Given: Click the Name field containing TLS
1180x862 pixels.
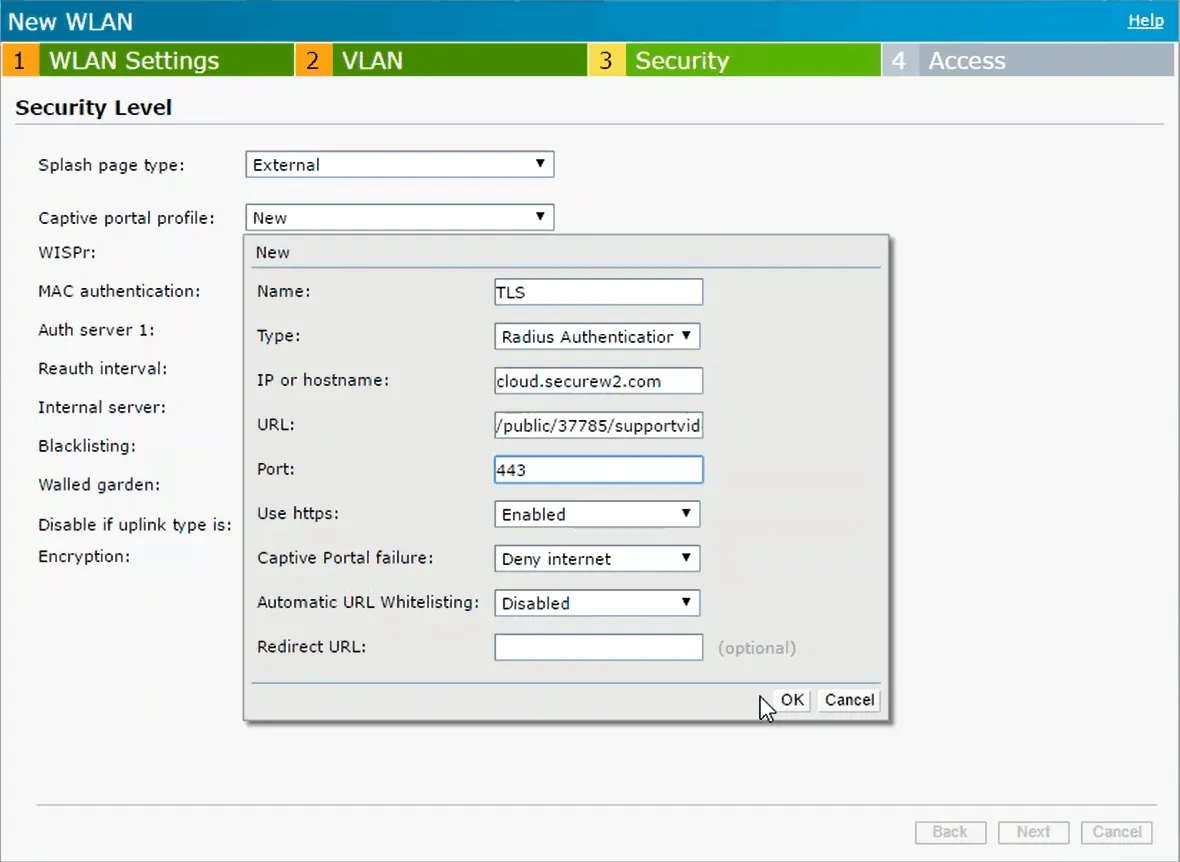Looking at the screenshot, I should [x=598, y=292].
